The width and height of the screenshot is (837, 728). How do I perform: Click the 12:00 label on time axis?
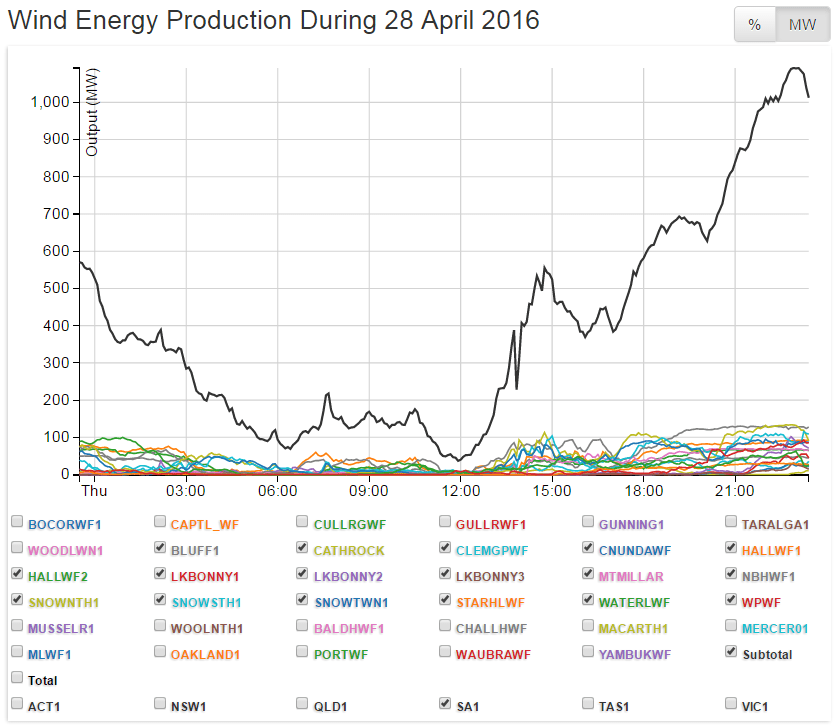(x=460, y=491)
